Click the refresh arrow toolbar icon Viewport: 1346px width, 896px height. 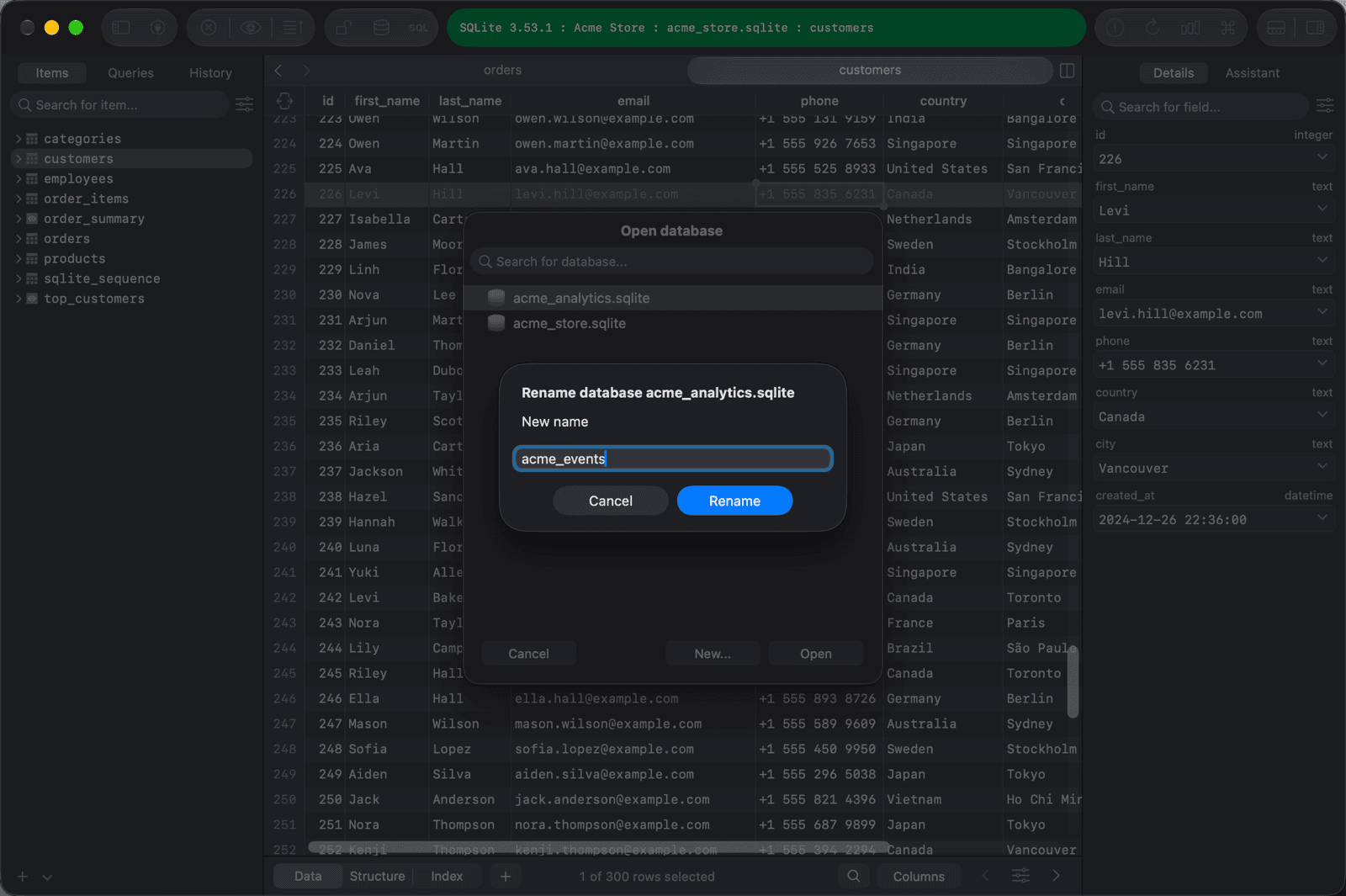coord(1153,28)
